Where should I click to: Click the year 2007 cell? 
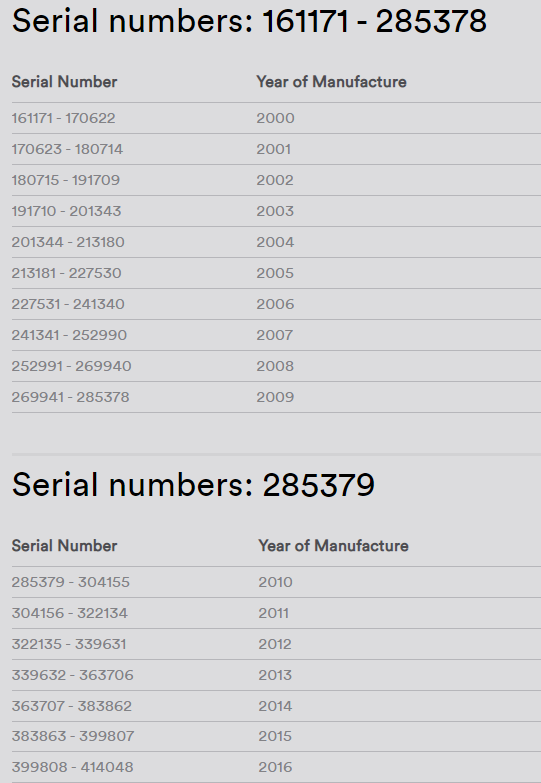click(x=275, y=335)
